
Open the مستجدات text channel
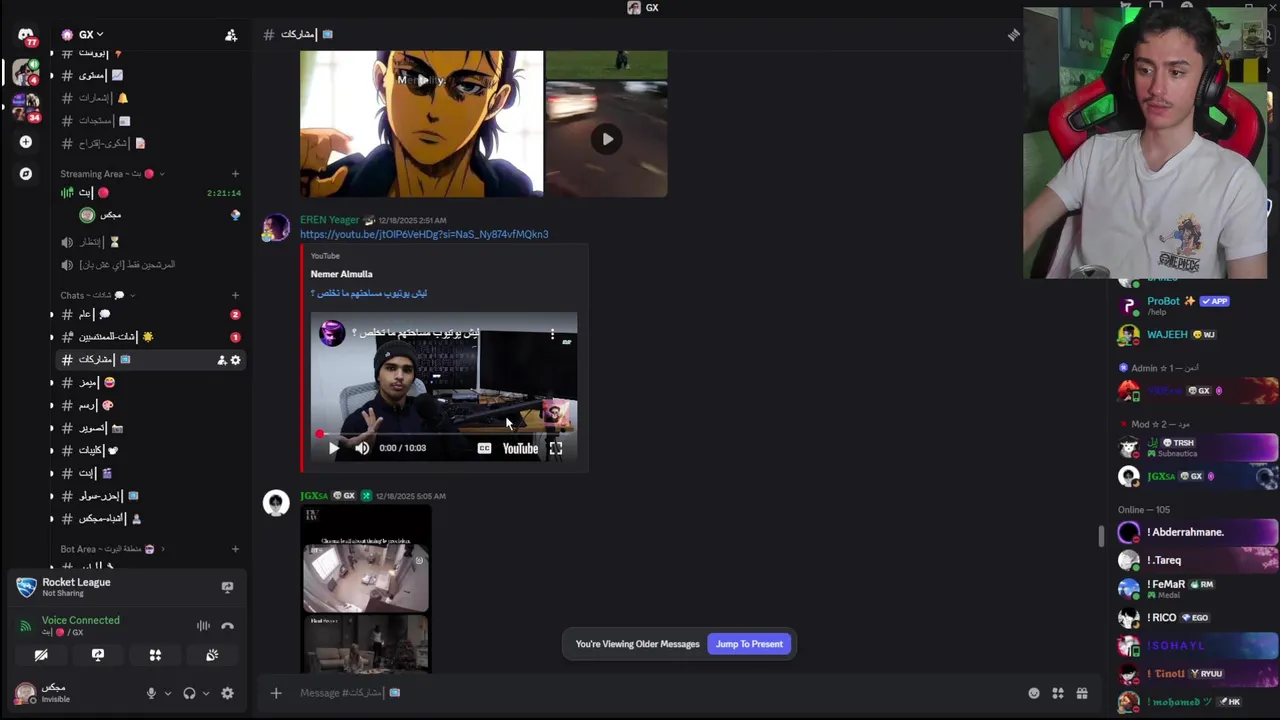pyautogui.click(x=150, y=121)
